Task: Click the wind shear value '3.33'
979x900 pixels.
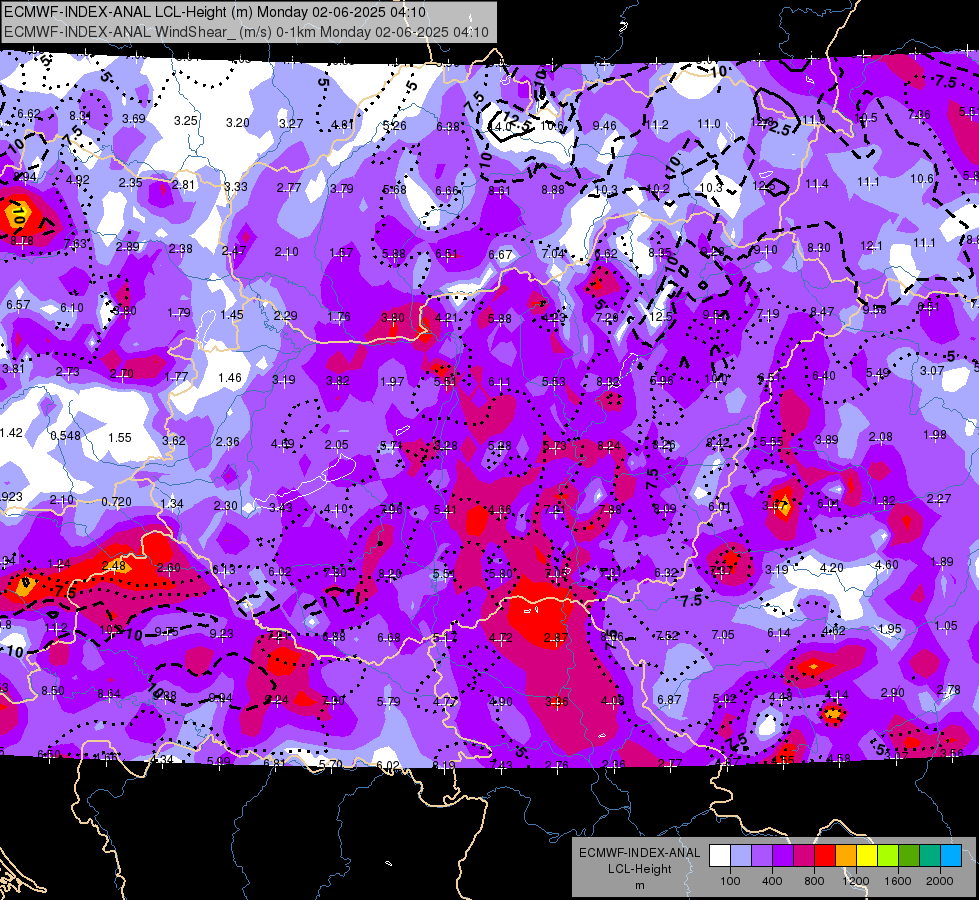Action: [236, 186]
